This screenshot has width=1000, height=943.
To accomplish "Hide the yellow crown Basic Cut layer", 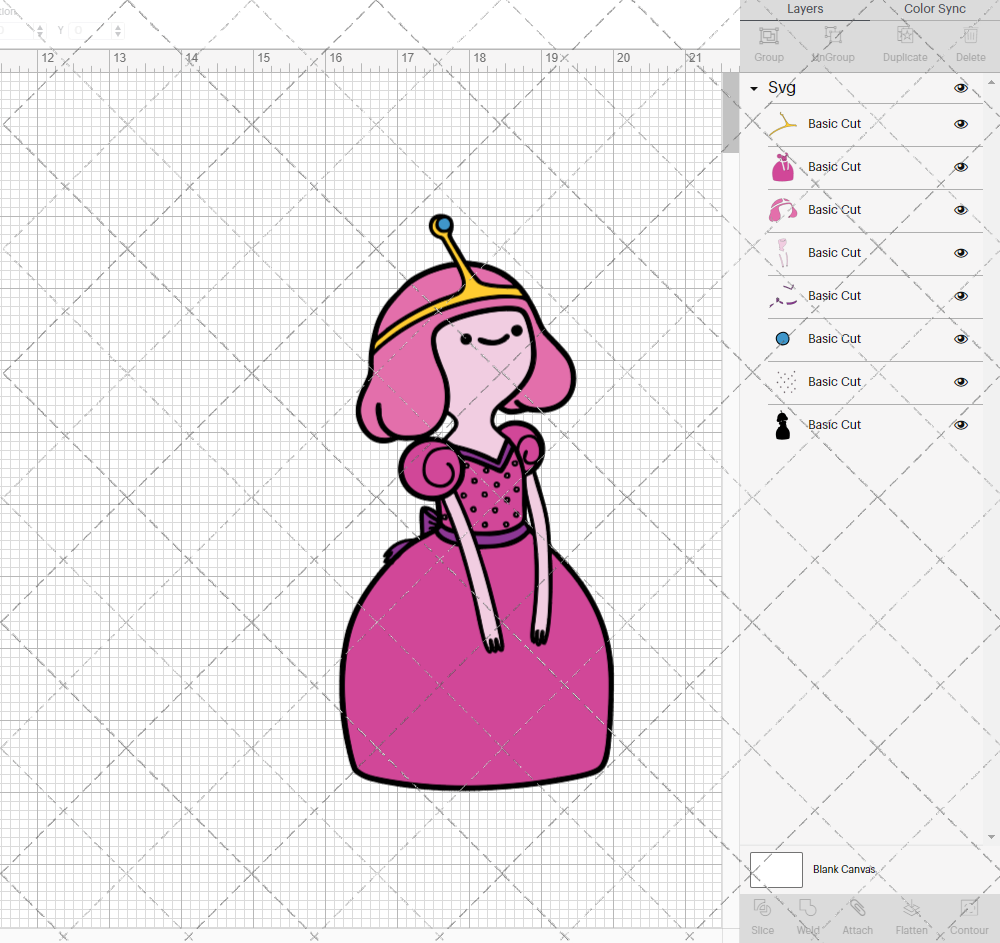I will [x=960, y=124].
